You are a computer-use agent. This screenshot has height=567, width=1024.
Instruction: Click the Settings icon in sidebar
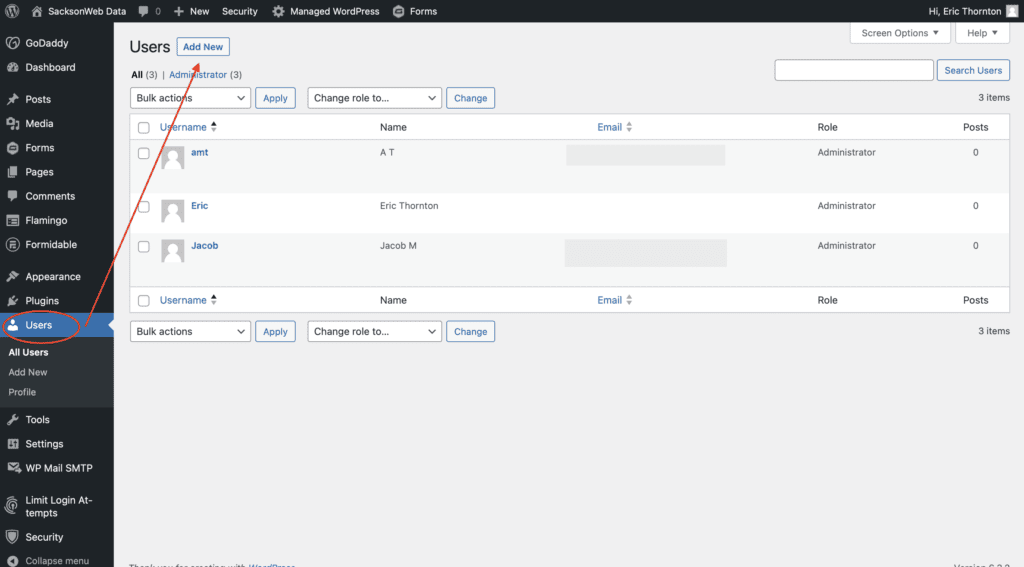pyautogui.click(x=12, y=444)
